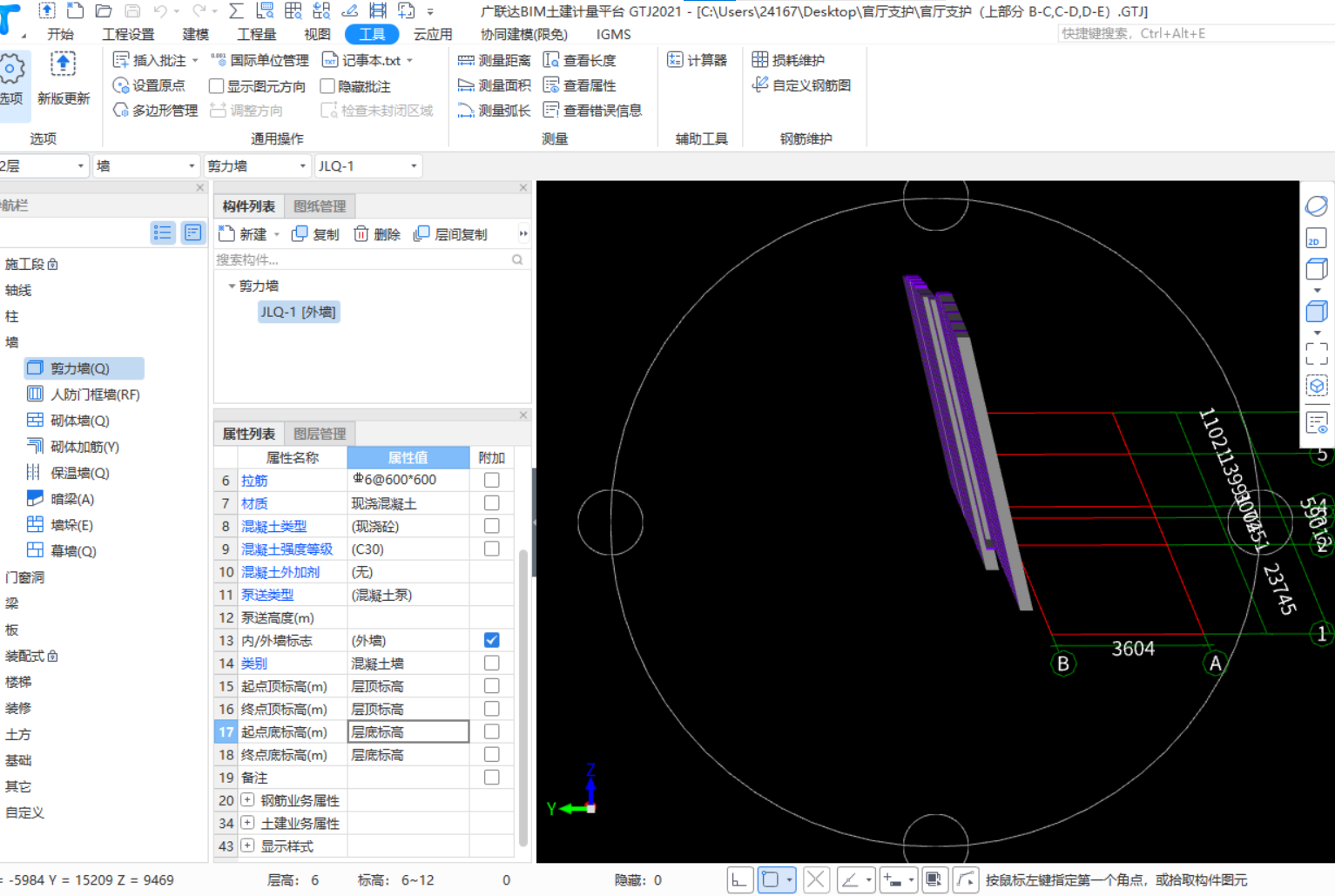Click 查看属性 view properties tool

580,85
